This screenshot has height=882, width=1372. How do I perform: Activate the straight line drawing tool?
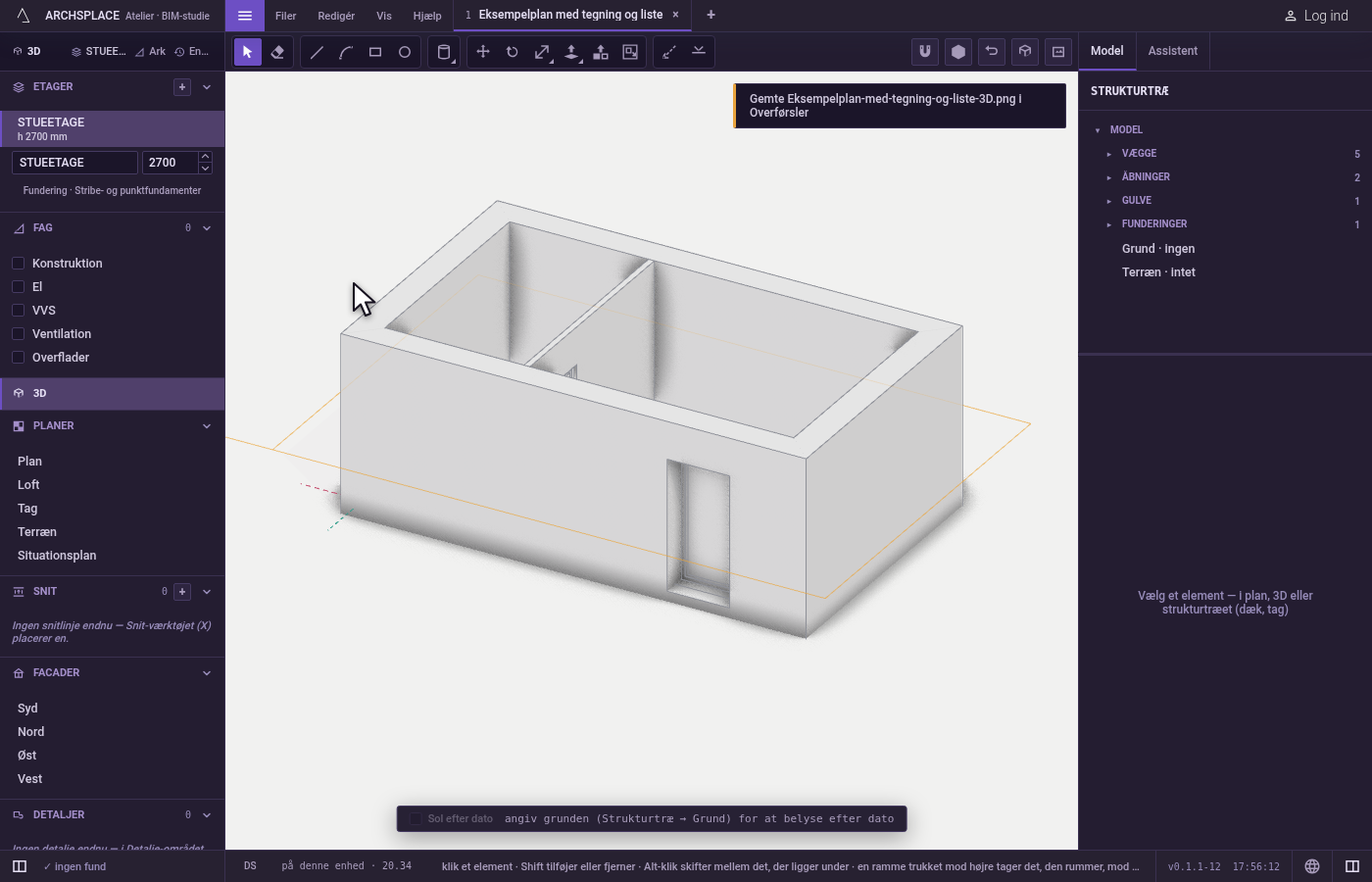click(317, 52)
